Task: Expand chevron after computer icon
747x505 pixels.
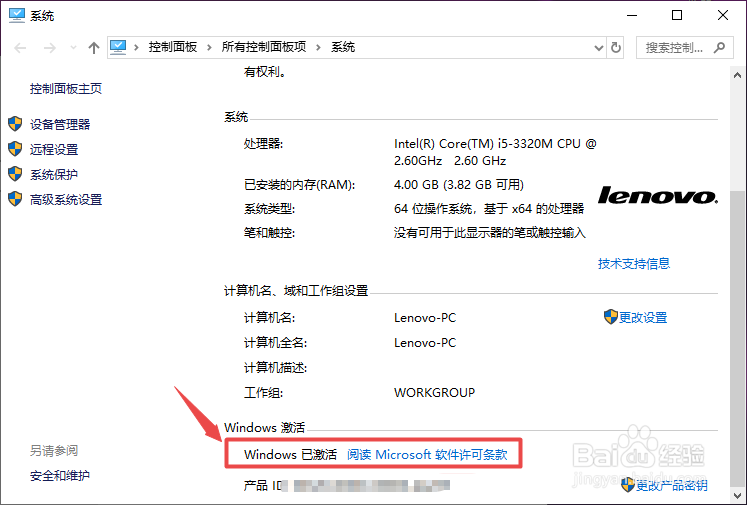Action: [136, 47]
